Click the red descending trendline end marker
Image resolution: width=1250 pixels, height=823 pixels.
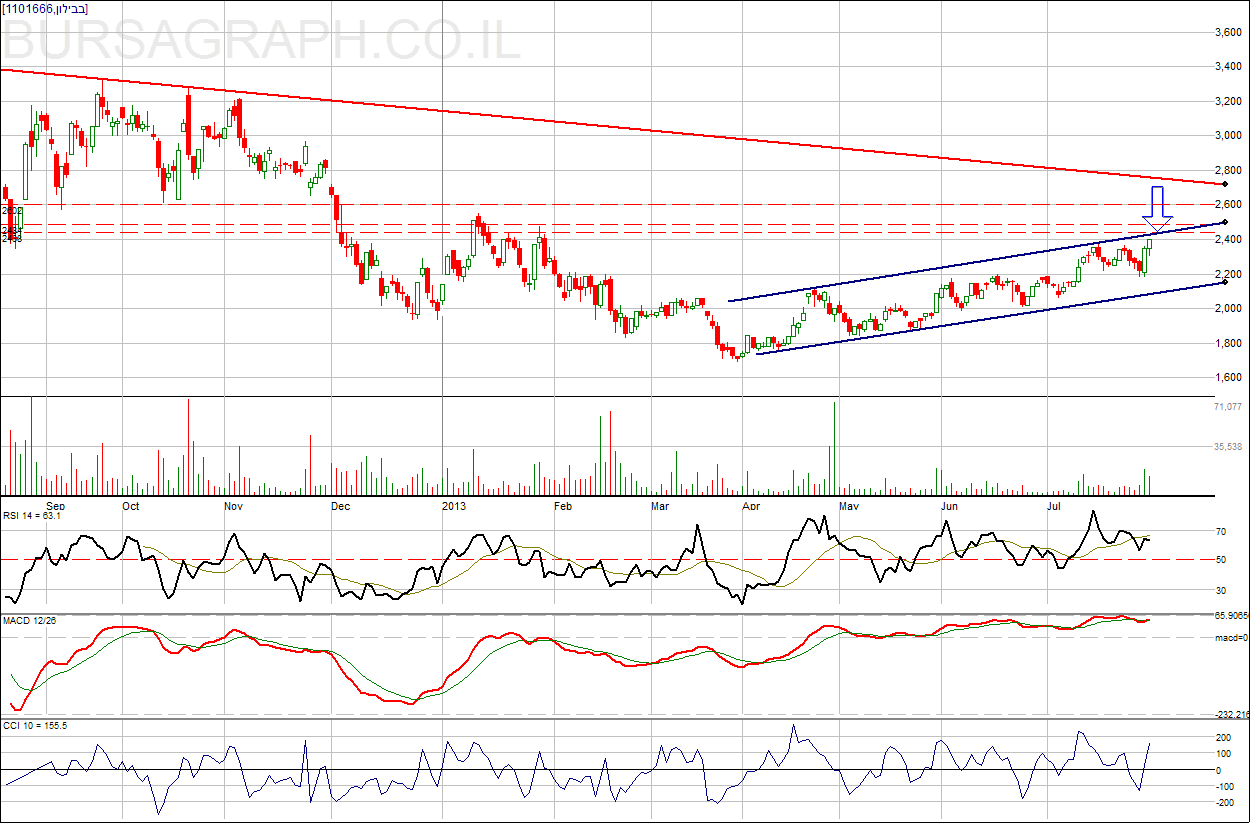[1225, 184]
